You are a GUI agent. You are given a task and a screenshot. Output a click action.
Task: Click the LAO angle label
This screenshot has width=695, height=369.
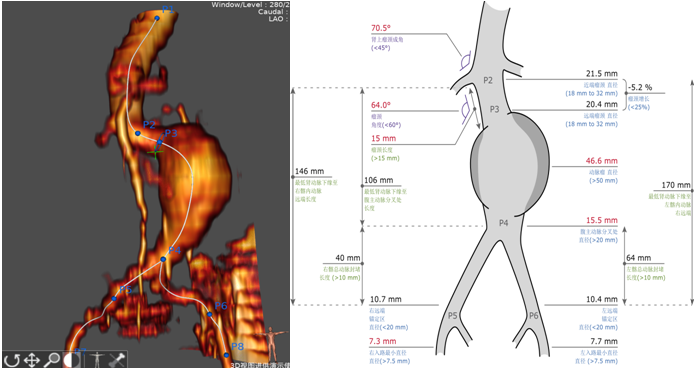click(278, 19)
